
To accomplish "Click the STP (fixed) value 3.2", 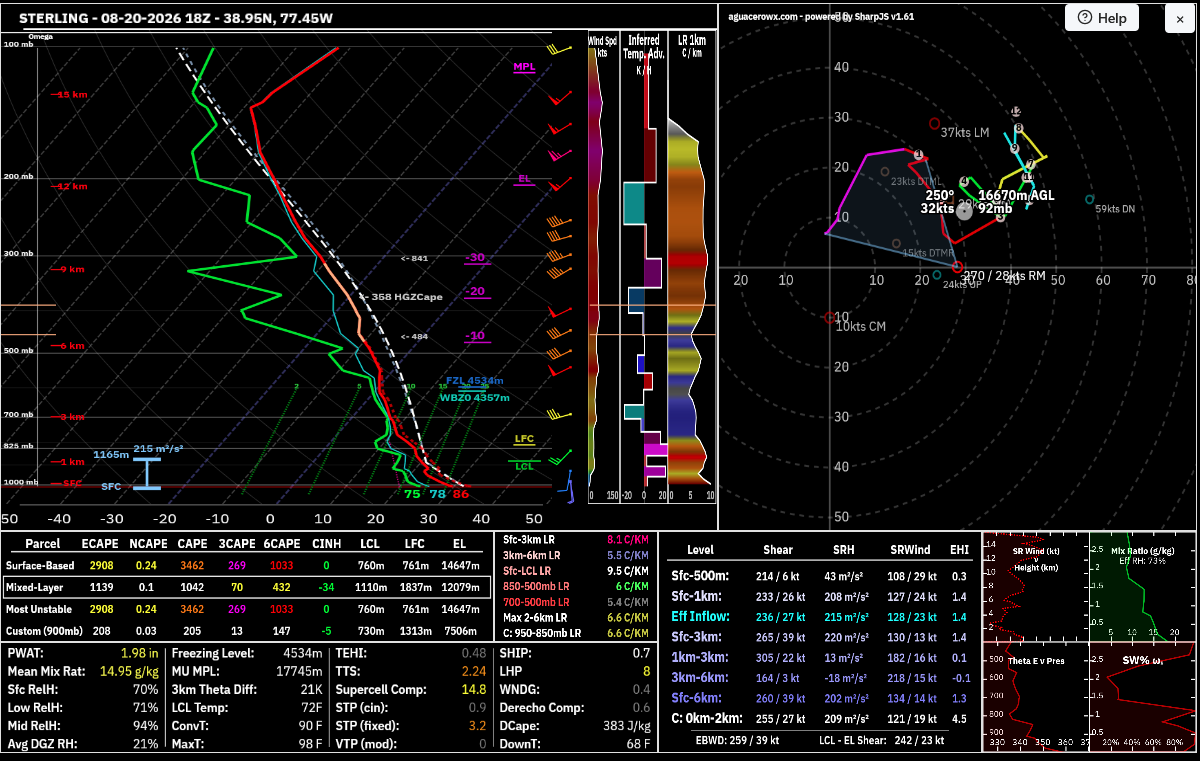I will (x=478, y=725).
